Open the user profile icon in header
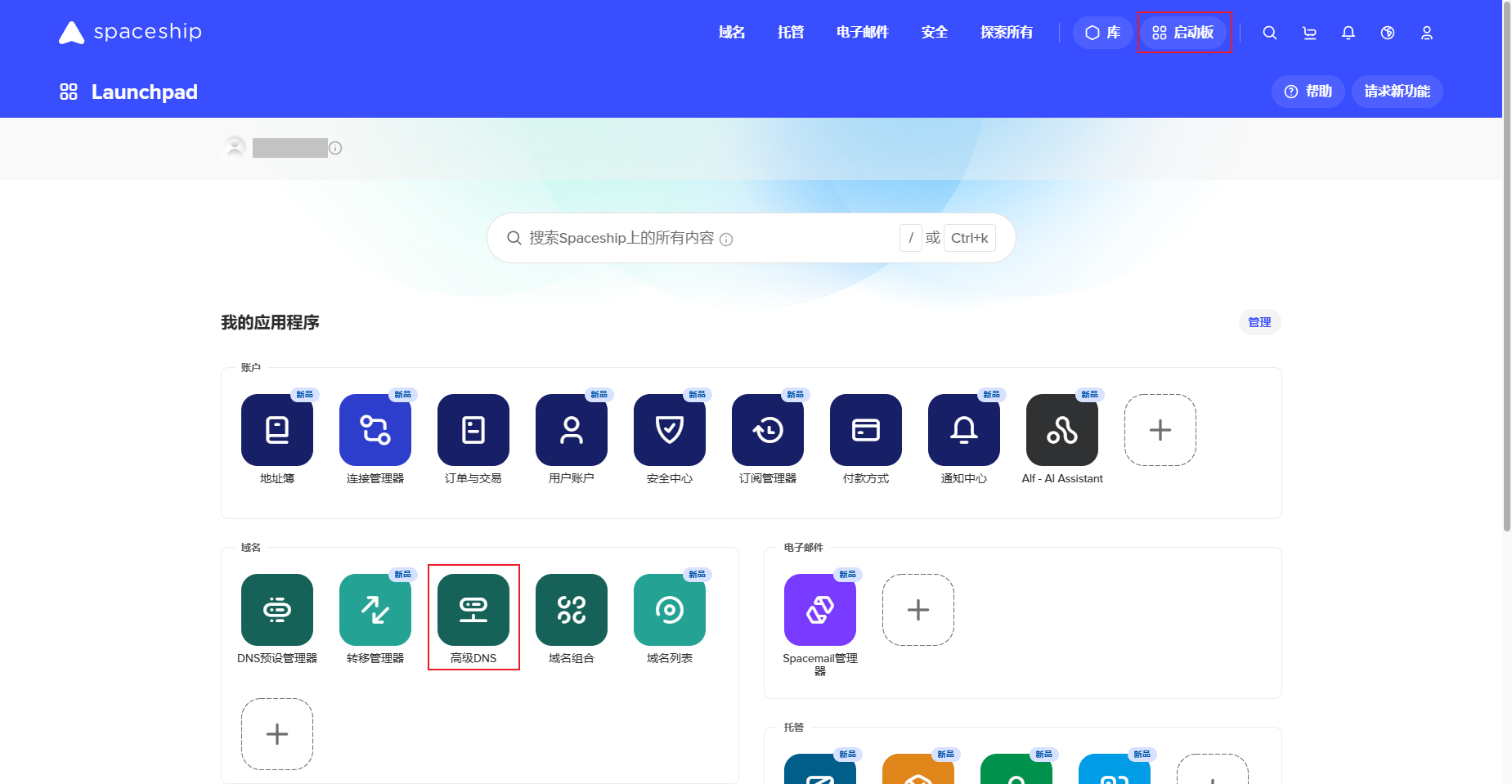 [x=1427, y=33]
